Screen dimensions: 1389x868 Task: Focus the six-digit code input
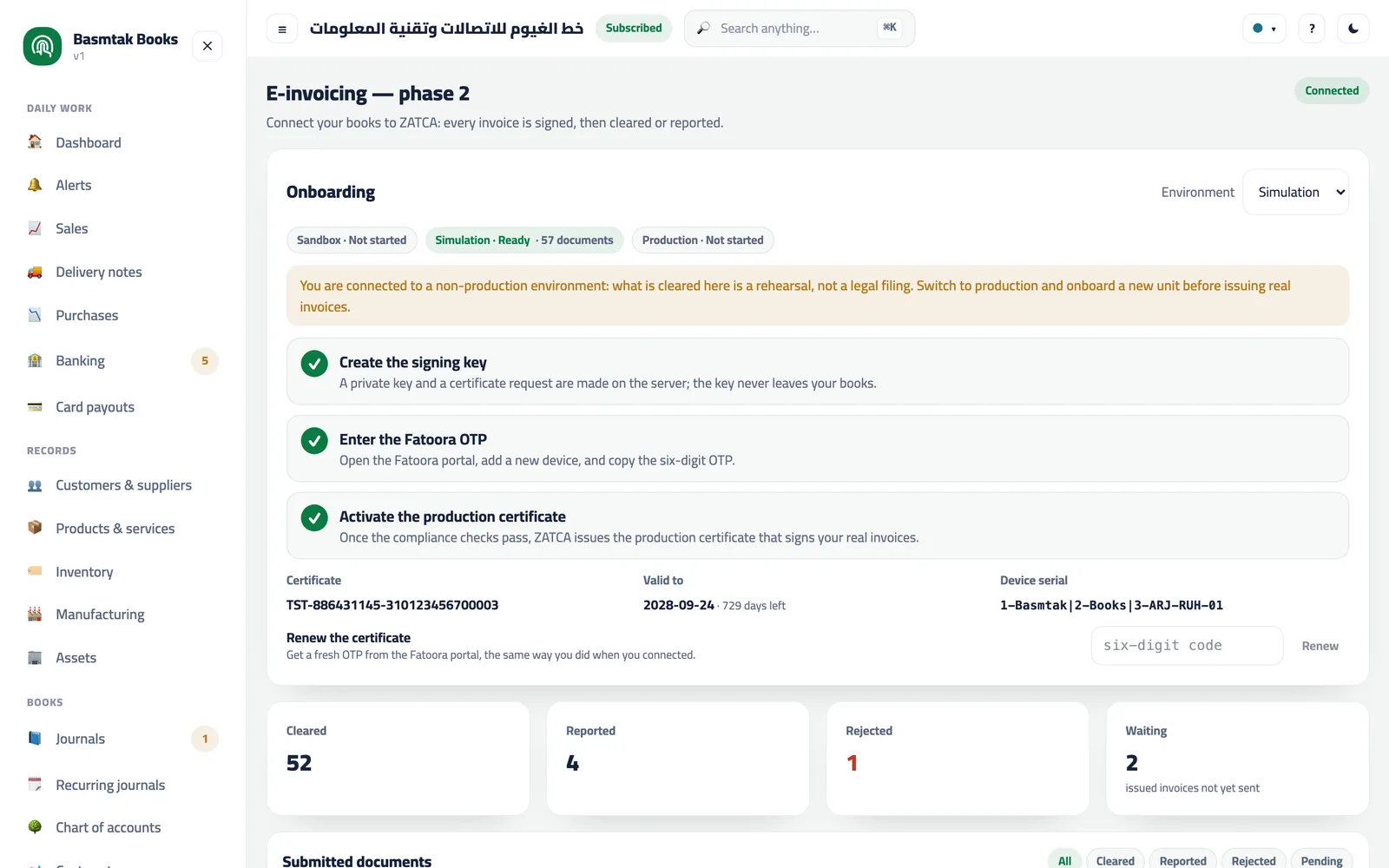pos(1187,646)
